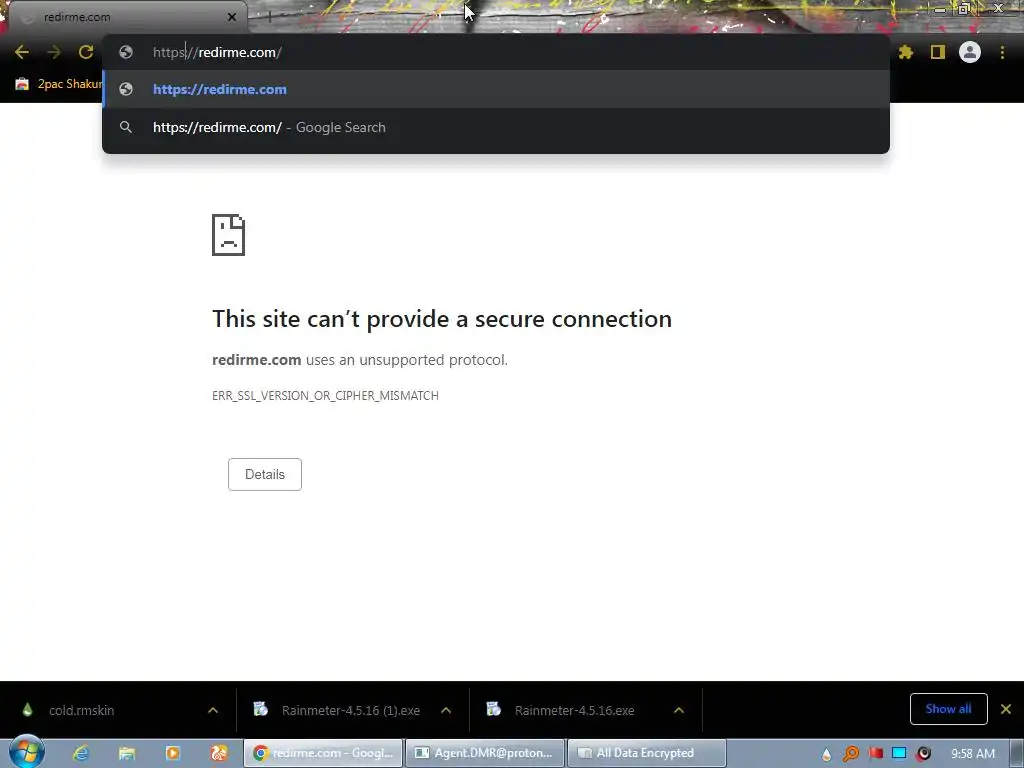The height and width of the screenshot is (768, 1024).
Task: Switch to redirme.com Chrome taskbar window
Action: pos(323,753)
